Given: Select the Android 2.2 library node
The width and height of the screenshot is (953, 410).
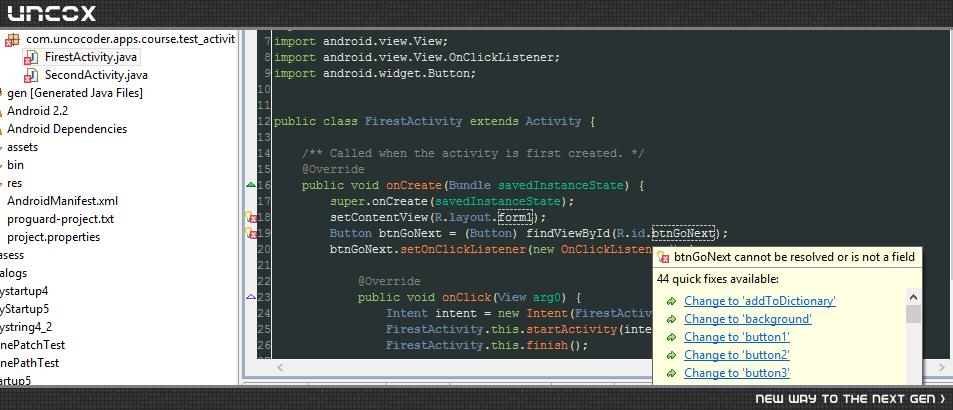Looking at the screenshot, I should coord(37,111).
